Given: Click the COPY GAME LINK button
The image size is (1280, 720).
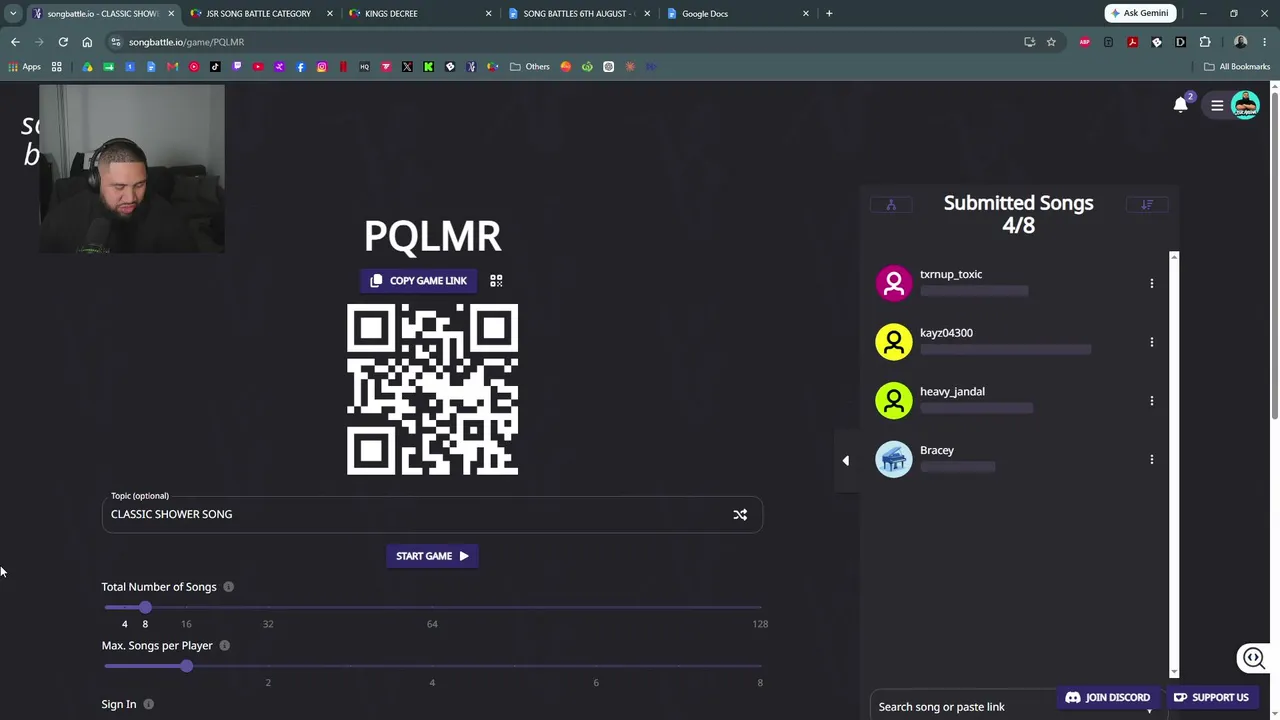Looking at the screenshot, I should 419,281.
